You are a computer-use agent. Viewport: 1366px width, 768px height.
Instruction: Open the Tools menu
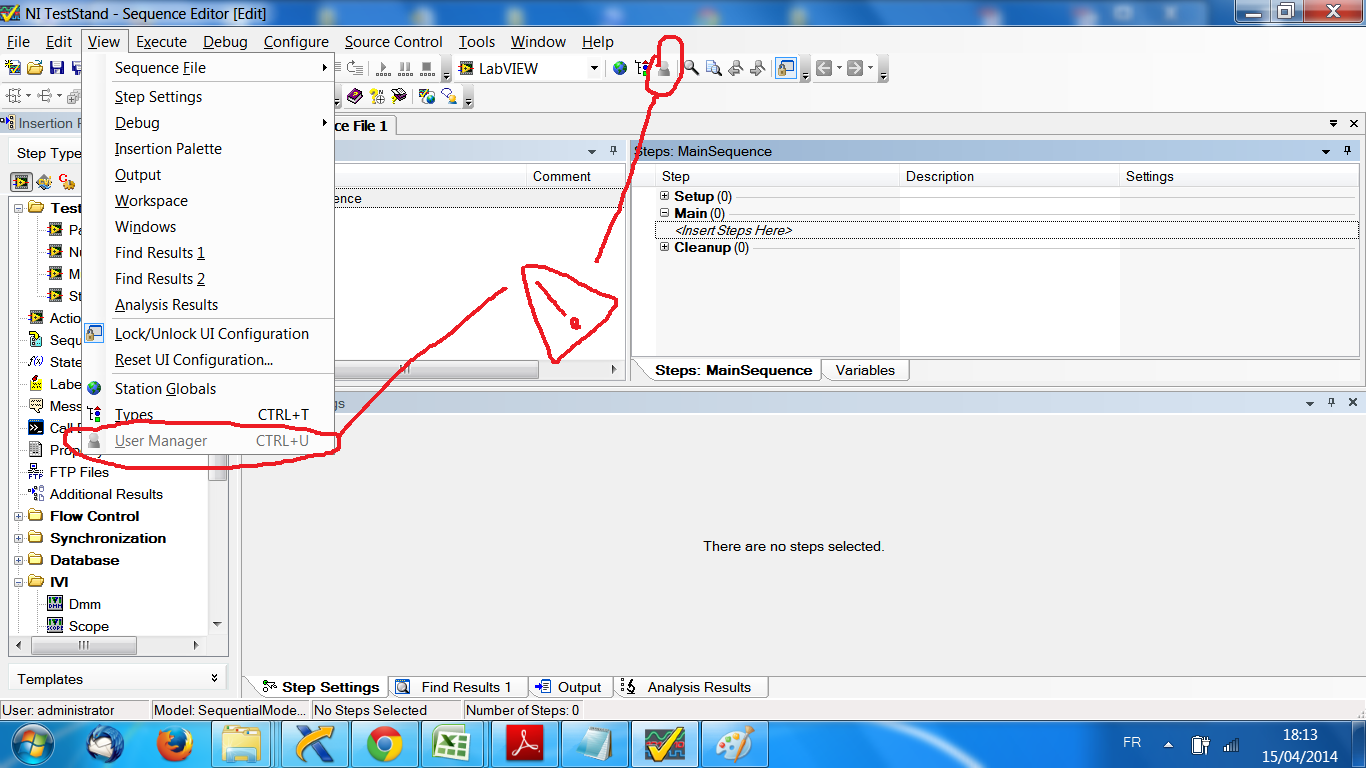point(477,42)
